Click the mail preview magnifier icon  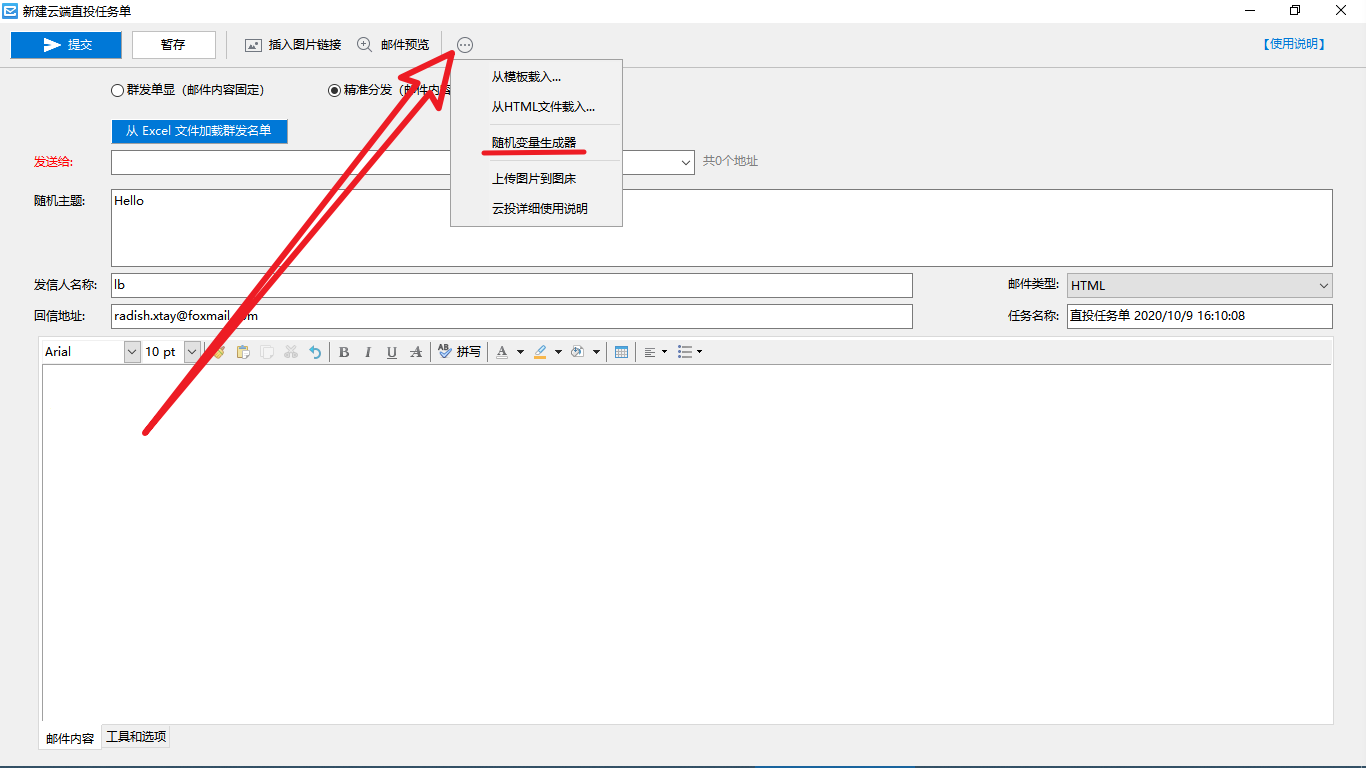[x=364, y=45]
